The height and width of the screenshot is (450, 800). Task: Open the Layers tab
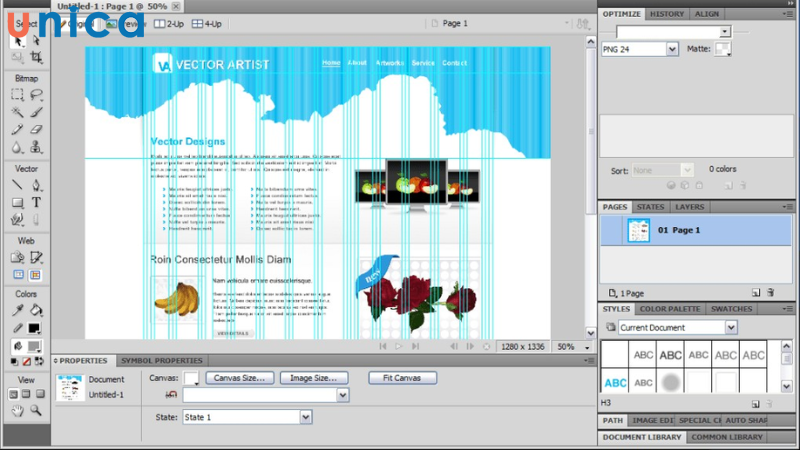click(x=689, y=207)
